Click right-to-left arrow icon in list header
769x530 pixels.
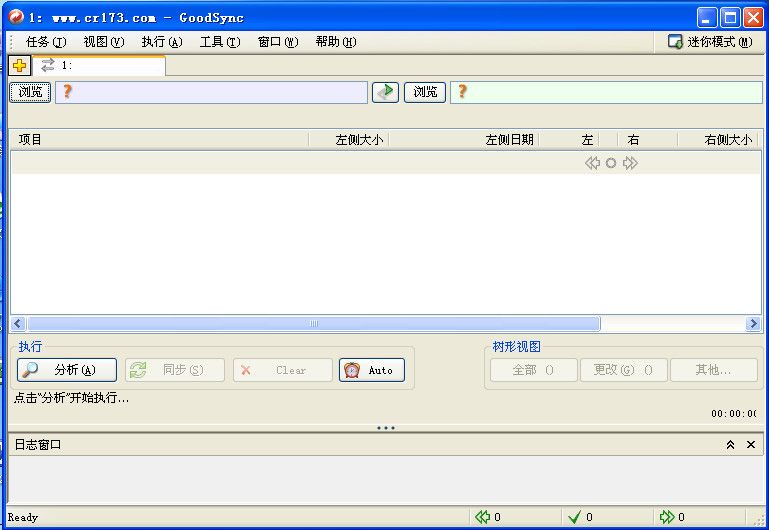pyautogui.click(x=592, y=163)
